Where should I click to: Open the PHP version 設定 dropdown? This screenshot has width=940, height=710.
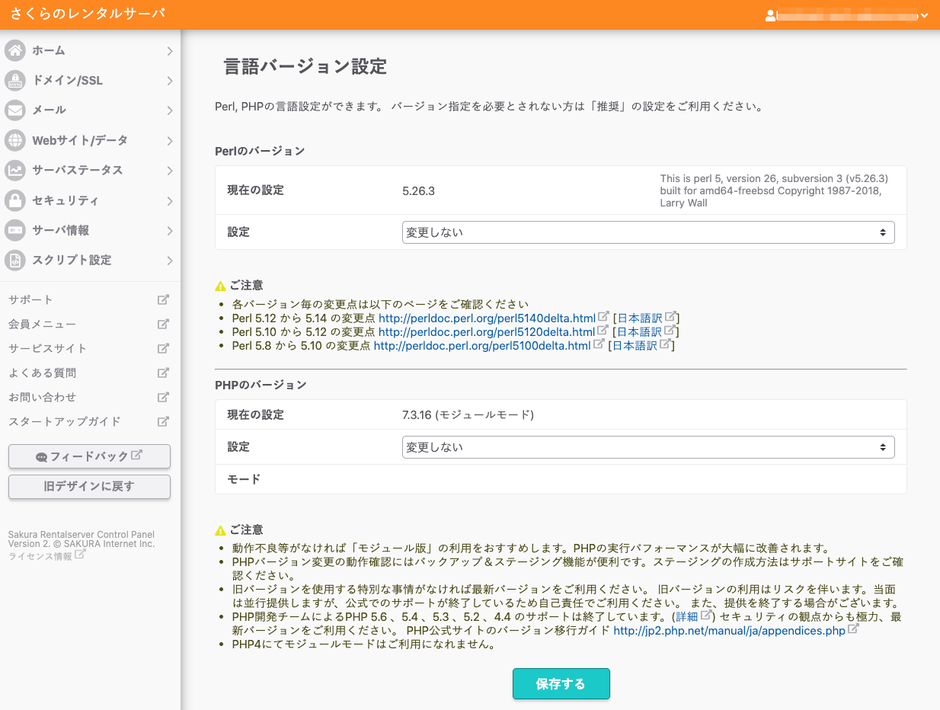click(647, 447)
